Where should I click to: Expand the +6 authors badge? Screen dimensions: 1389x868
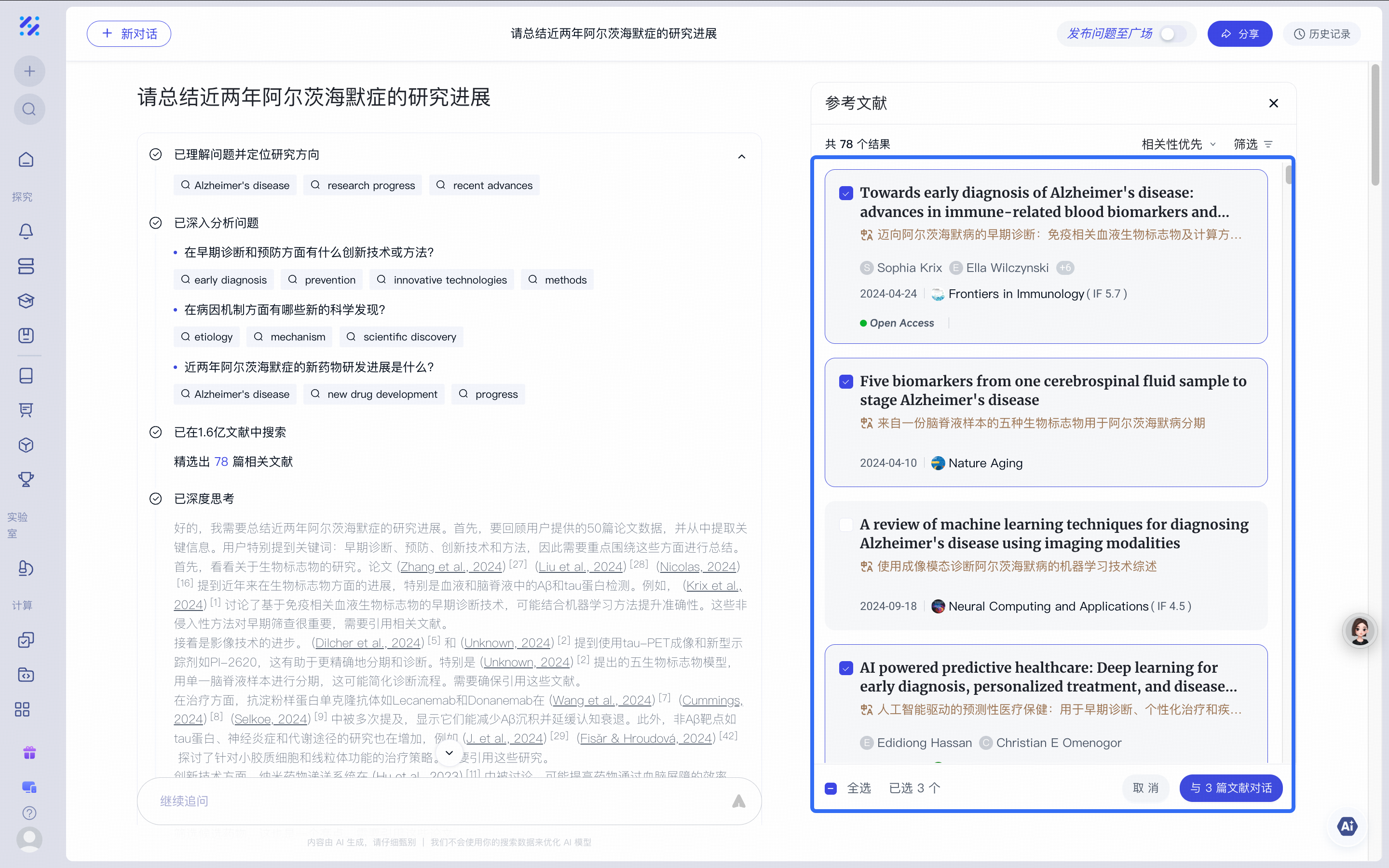click(1065, 268)
